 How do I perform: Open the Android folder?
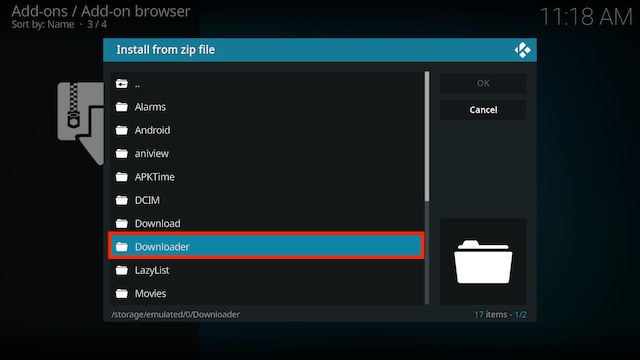pos(267,130)
